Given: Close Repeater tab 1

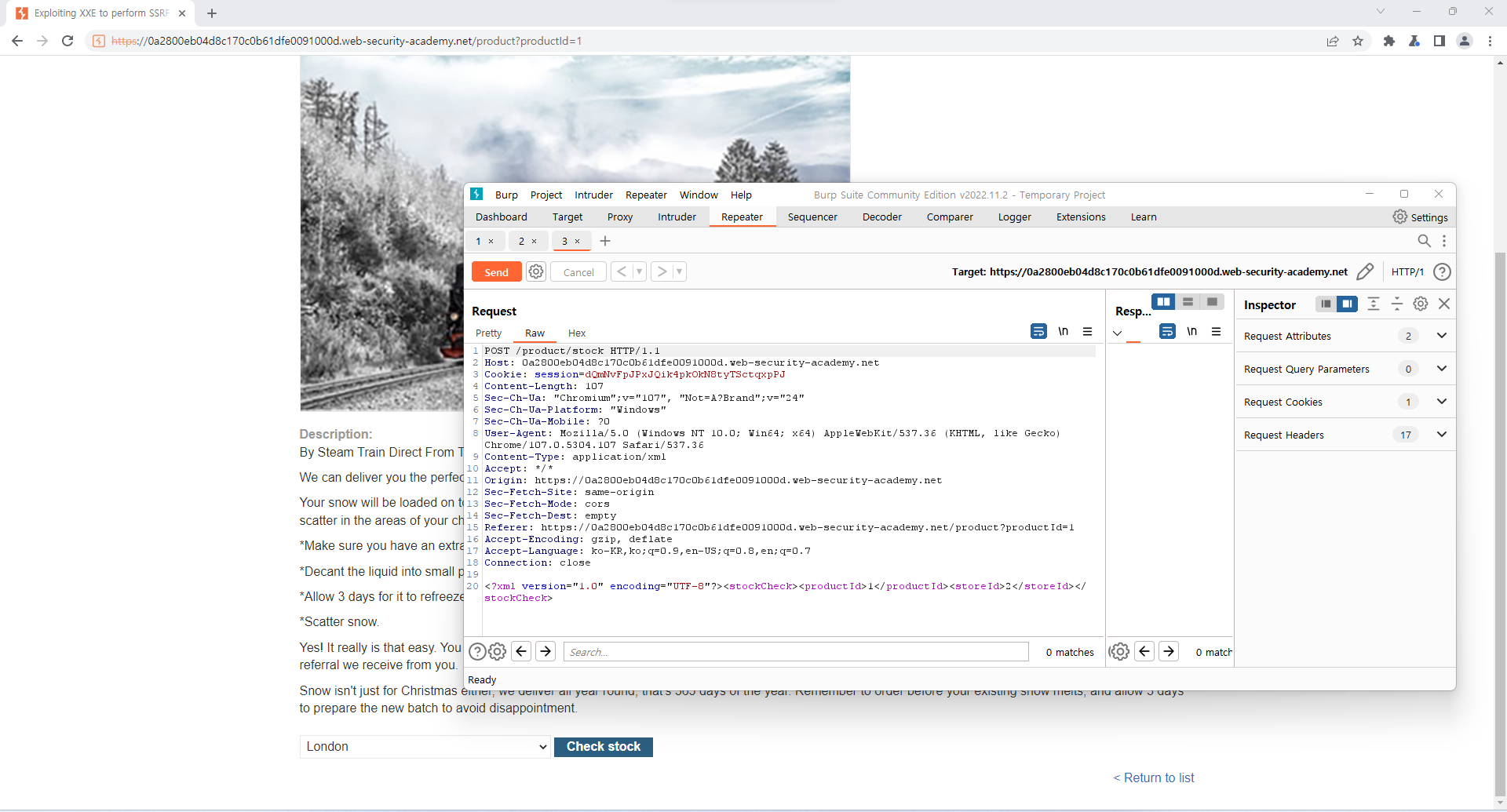Looking at the screenshot, I should pos(491,242).
